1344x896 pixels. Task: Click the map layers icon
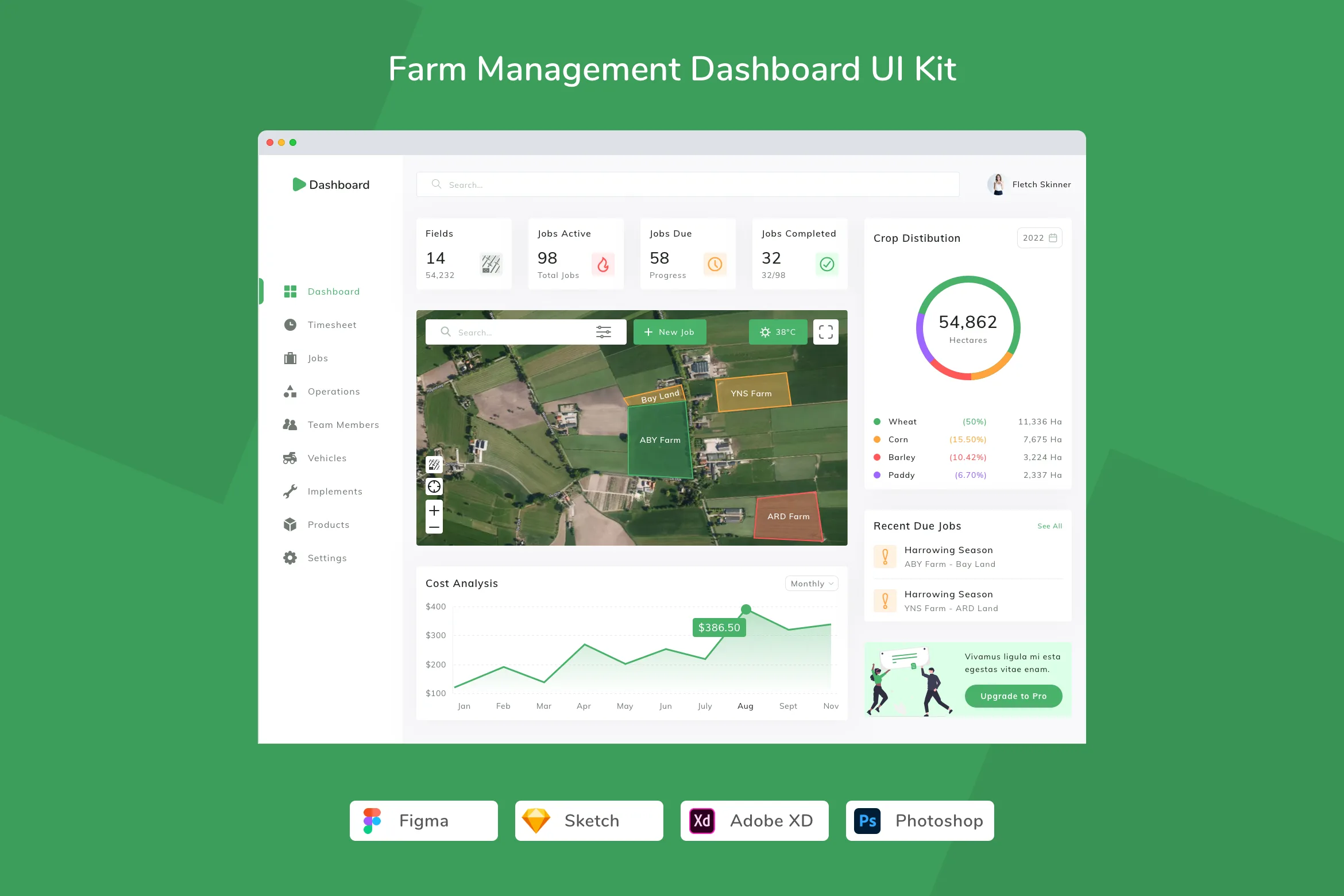(434, 464)
